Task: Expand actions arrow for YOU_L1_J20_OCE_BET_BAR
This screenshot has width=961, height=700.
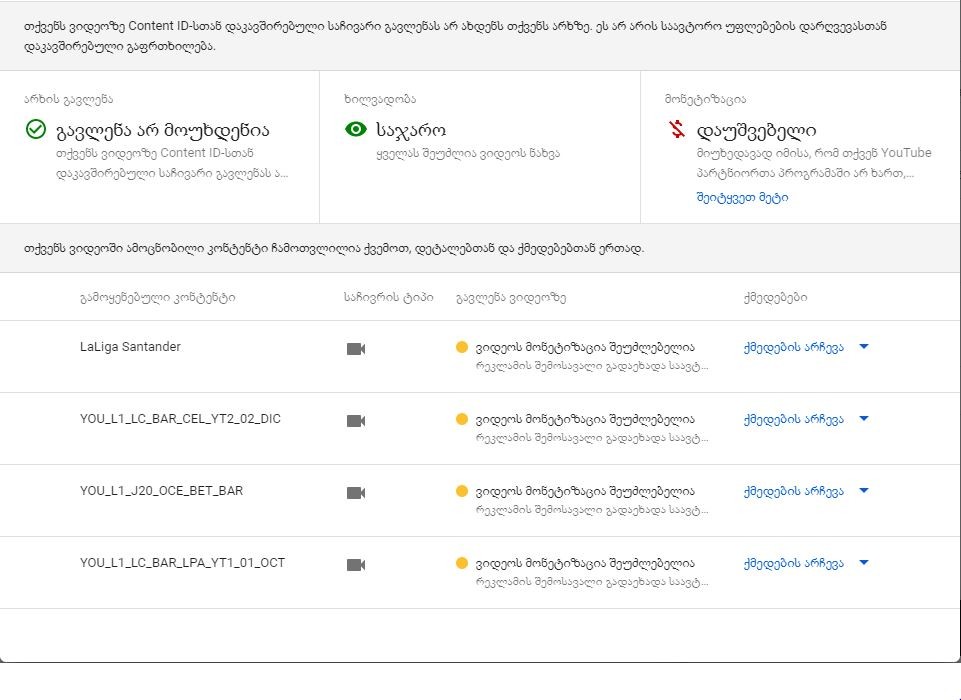Action: [864, 491]
